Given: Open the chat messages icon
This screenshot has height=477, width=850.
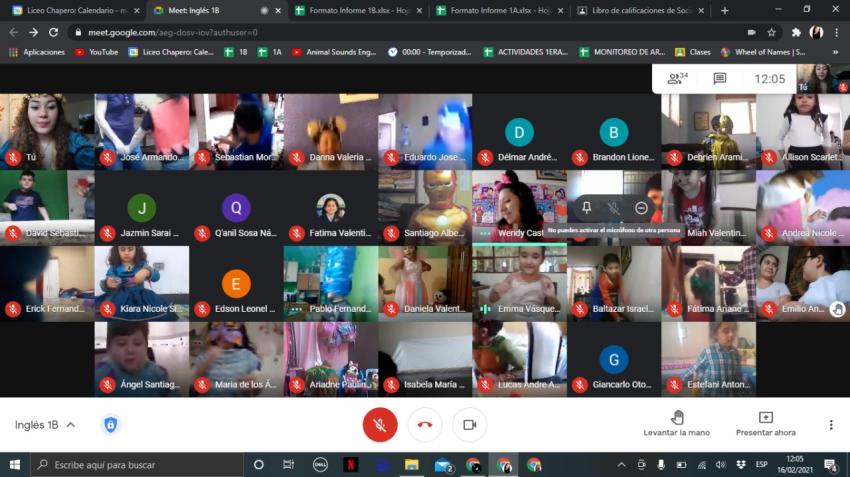Looking at the screenshot, I should click(719, 79).
